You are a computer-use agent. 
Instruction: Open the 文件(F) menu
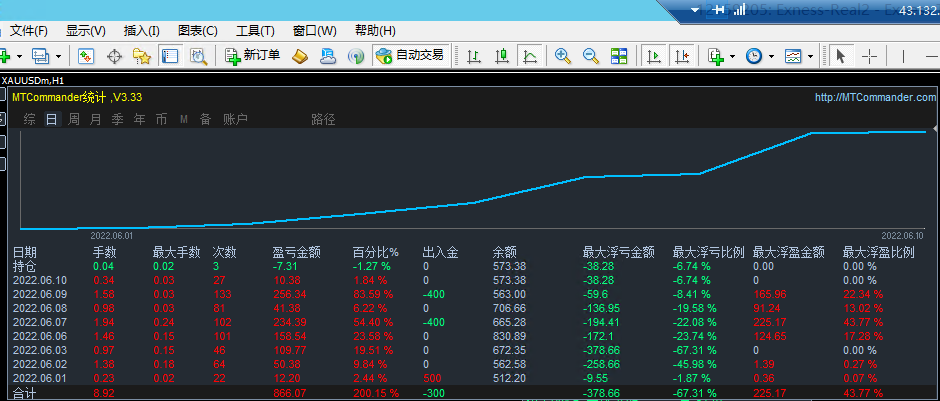tap(29, 31)
